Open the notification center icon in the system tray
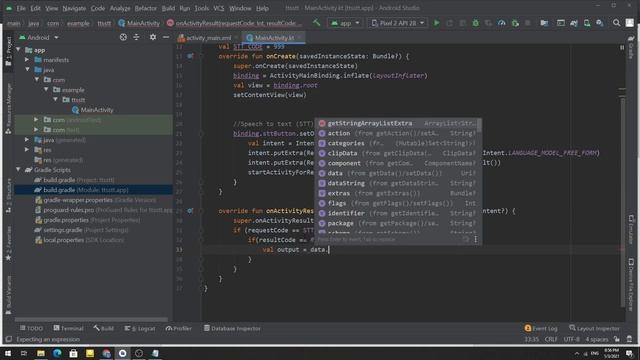640x360 pixels. click(x=629, y=353)
